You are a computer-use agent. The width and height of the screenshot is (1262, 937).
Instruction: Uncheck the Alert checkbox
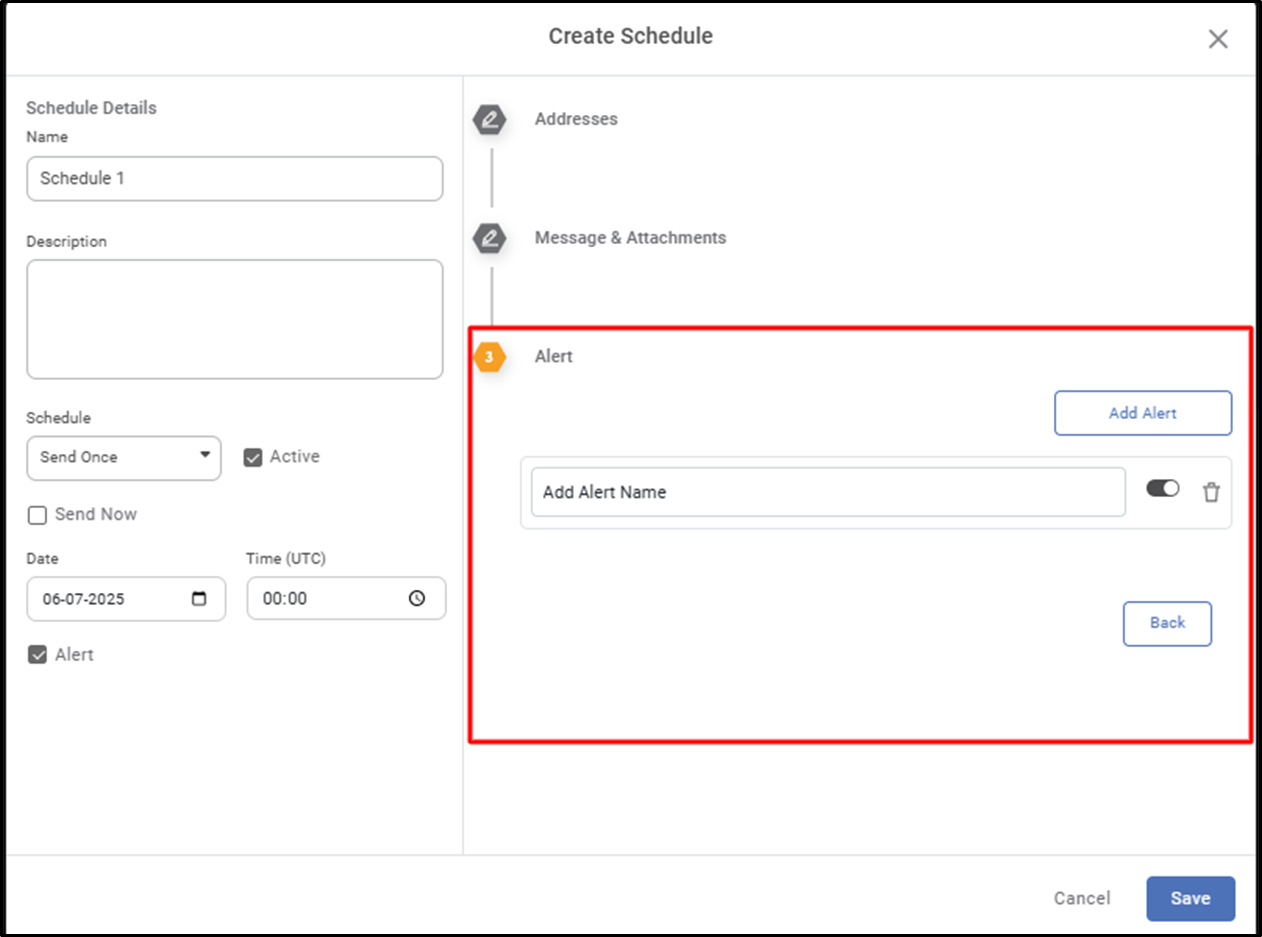pyautogui.click(x=37, y=655)
